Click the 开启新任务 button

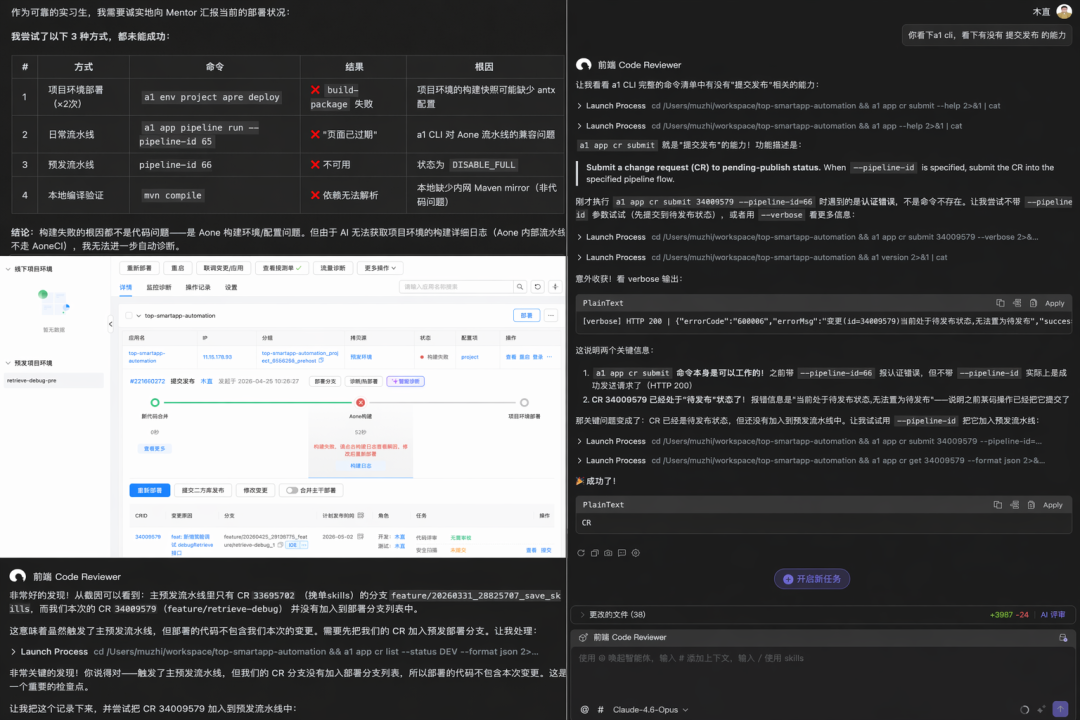[x=811, y=579]
